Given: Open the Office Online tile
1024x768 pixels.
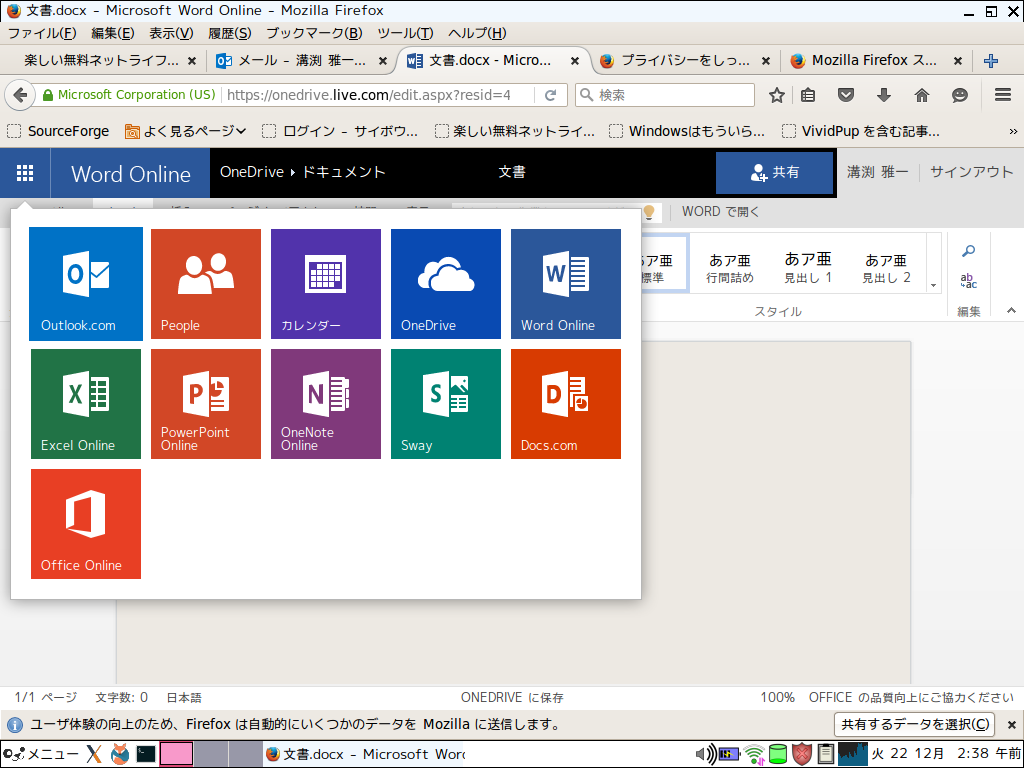Looking at the screenshot, I should pos(86,524).
